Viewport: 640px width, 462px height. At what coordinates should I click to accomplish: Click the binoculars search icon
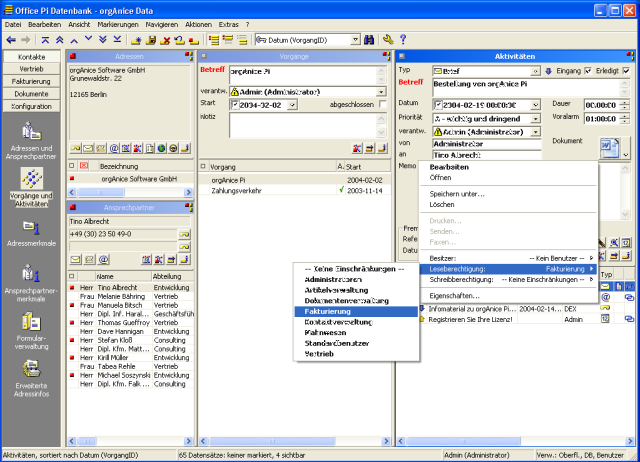[369, 40]
